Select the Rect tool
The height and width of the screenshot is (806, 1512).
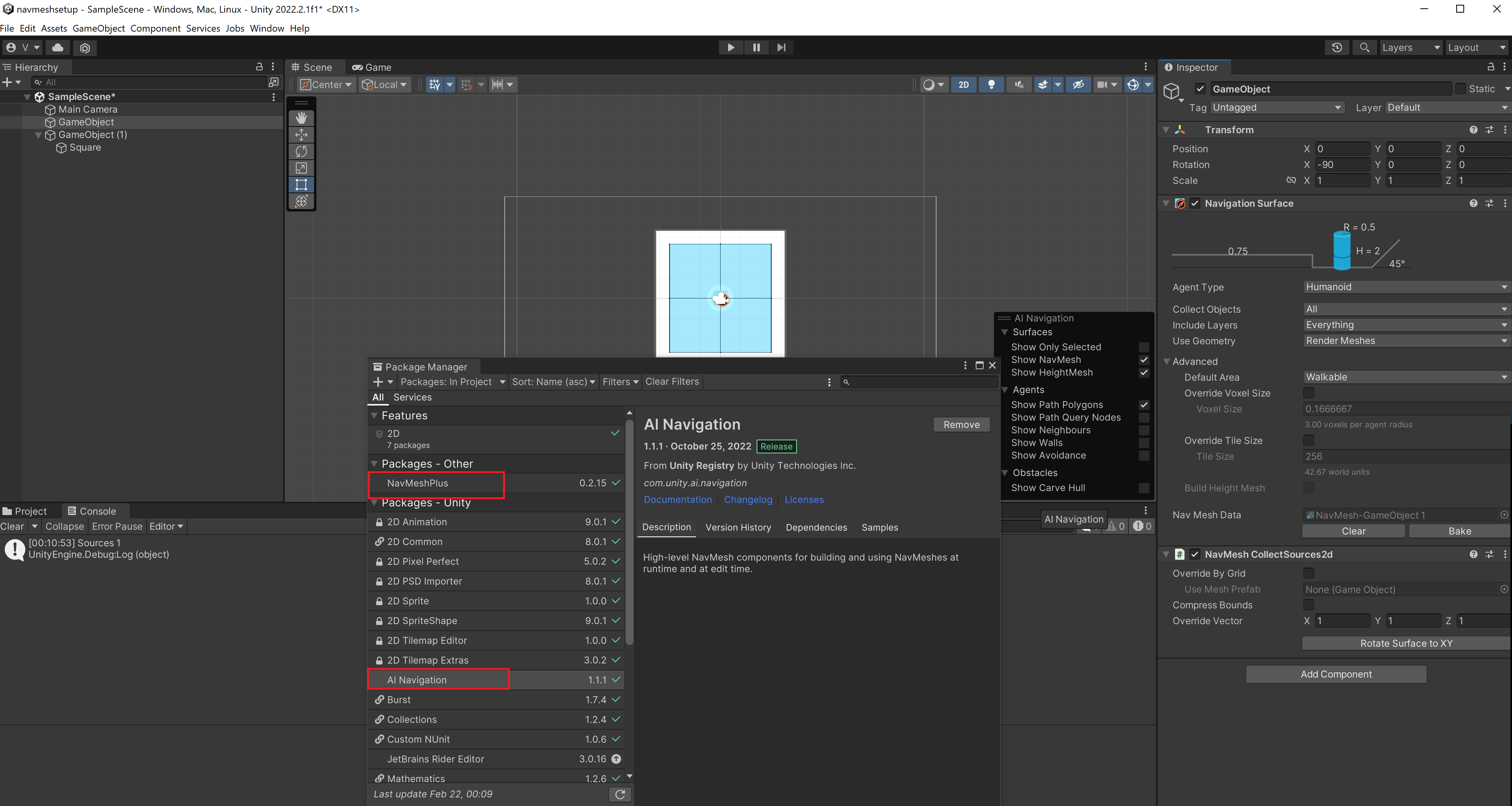301,184
